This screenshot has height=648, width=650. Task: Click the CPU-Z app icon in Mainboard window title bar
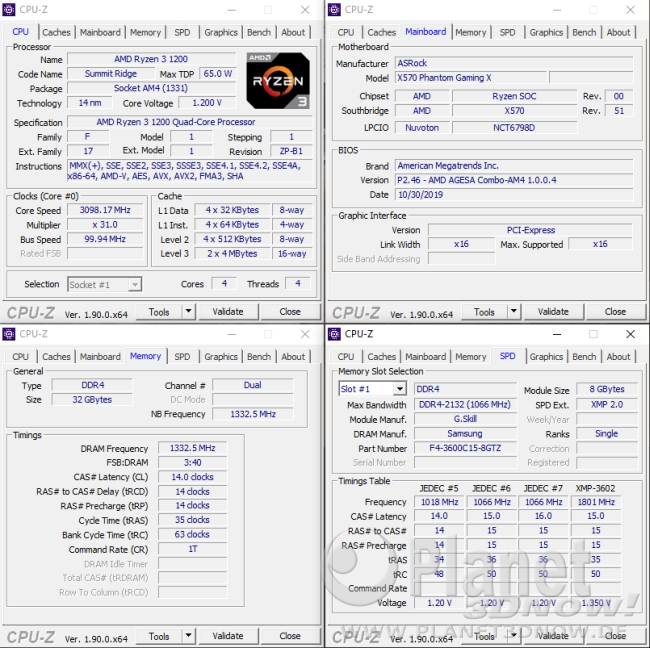(334, 10)
